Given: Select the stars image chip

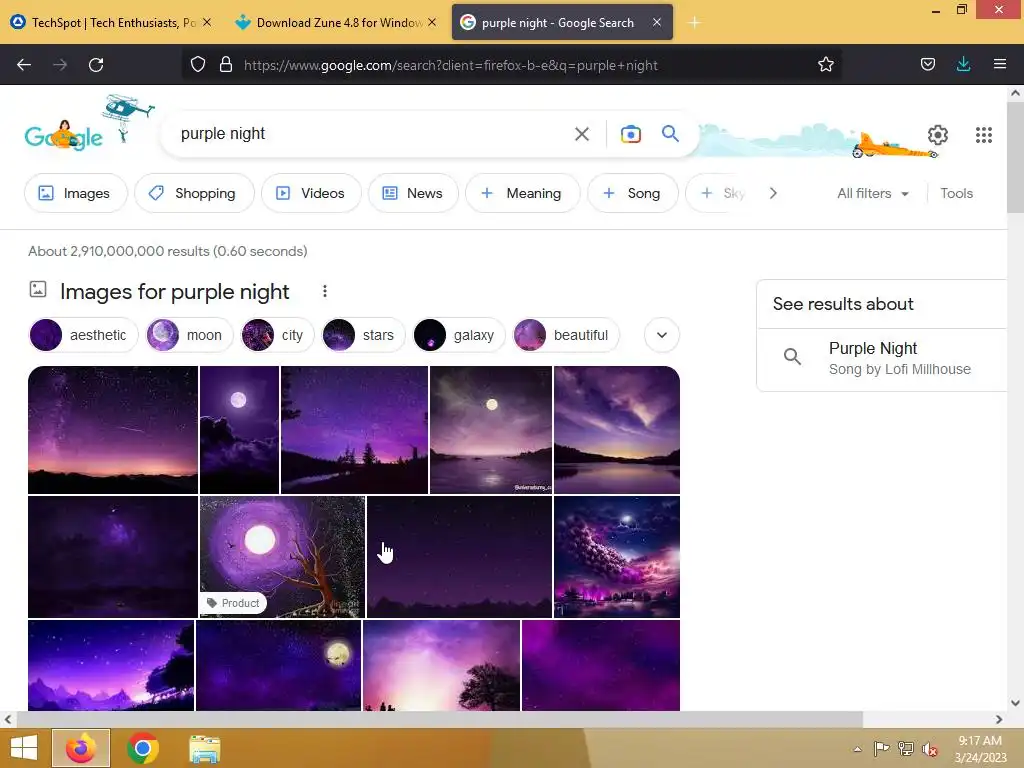Looking at the screenshot, I should click(x=363, y=335).
